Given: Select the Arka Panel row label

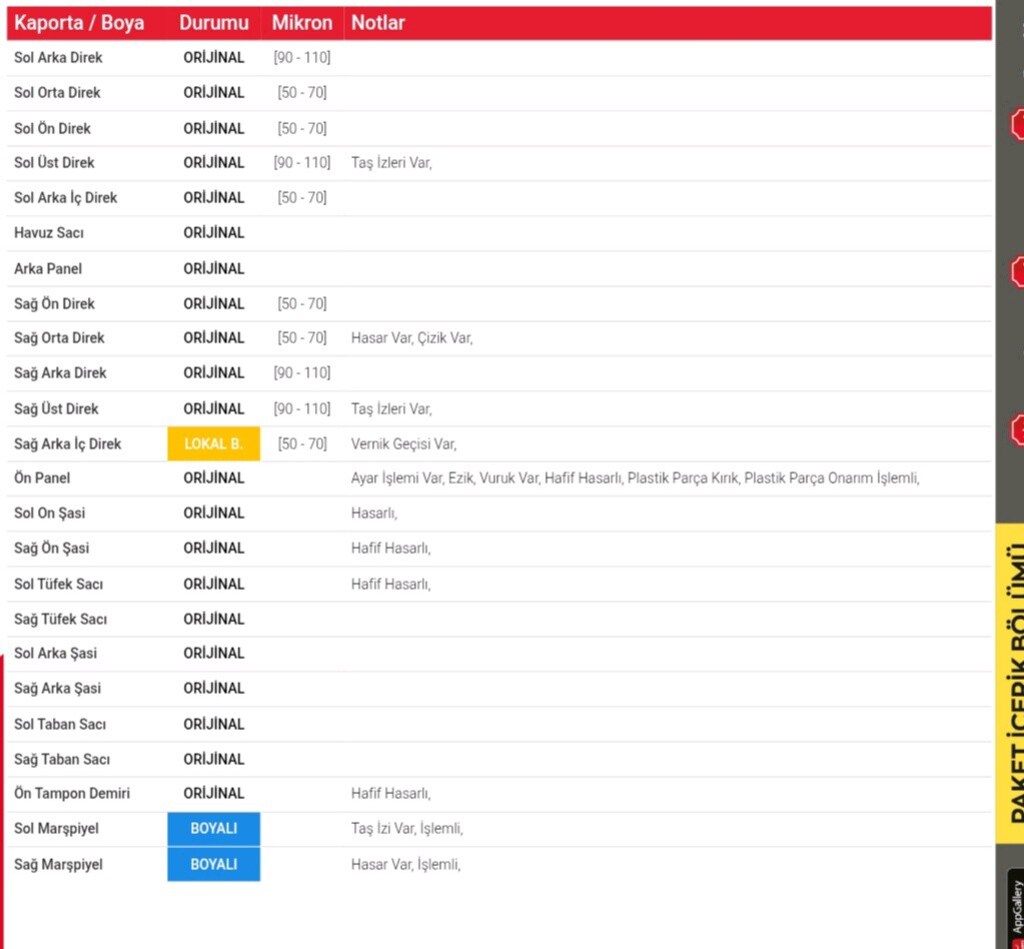Looking at the screenshot, I should click(x=48, y=268).
